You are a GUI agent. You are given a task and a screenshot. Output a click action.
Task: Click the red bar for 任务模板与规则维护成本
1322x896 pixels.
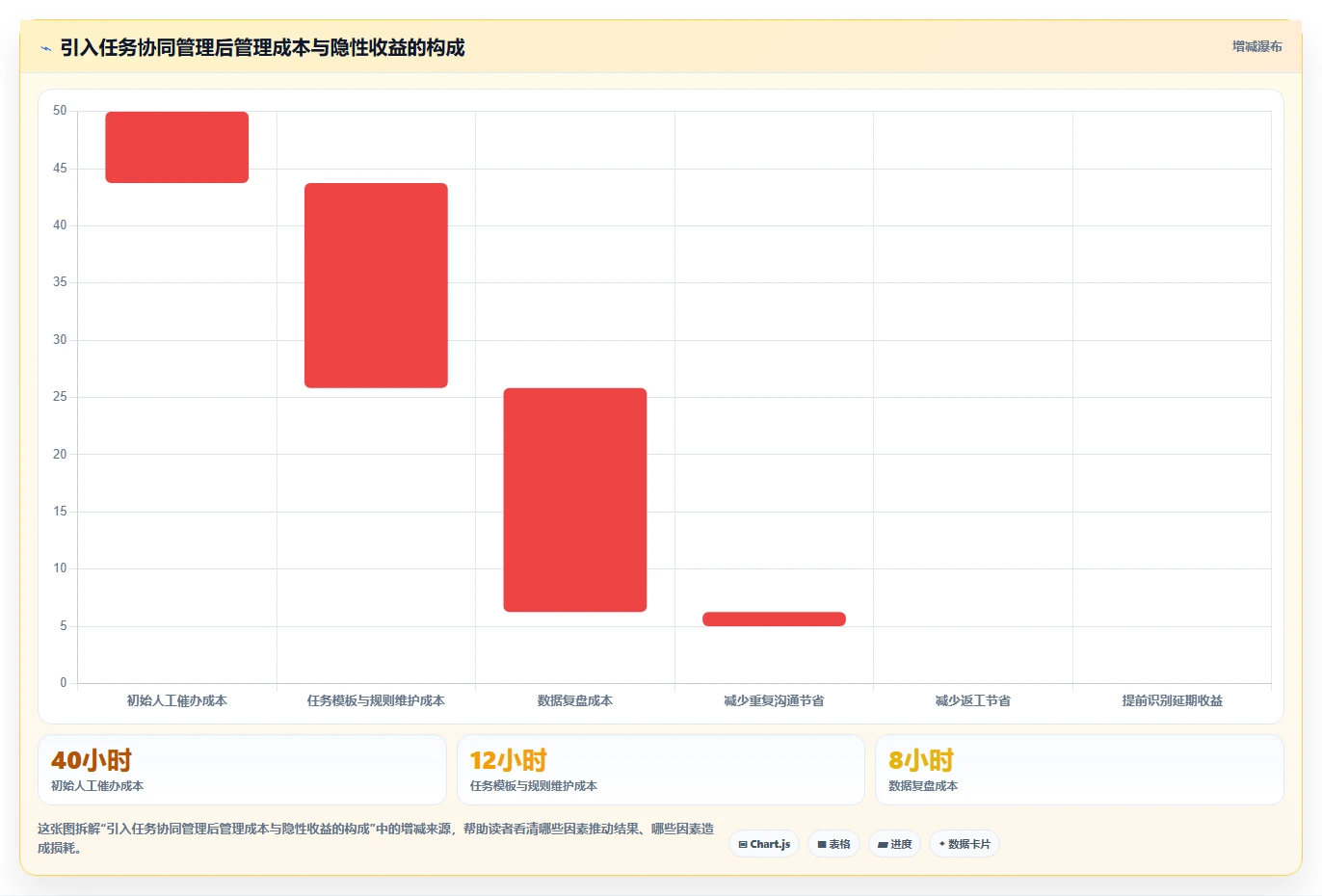click(x=376, y=285)
